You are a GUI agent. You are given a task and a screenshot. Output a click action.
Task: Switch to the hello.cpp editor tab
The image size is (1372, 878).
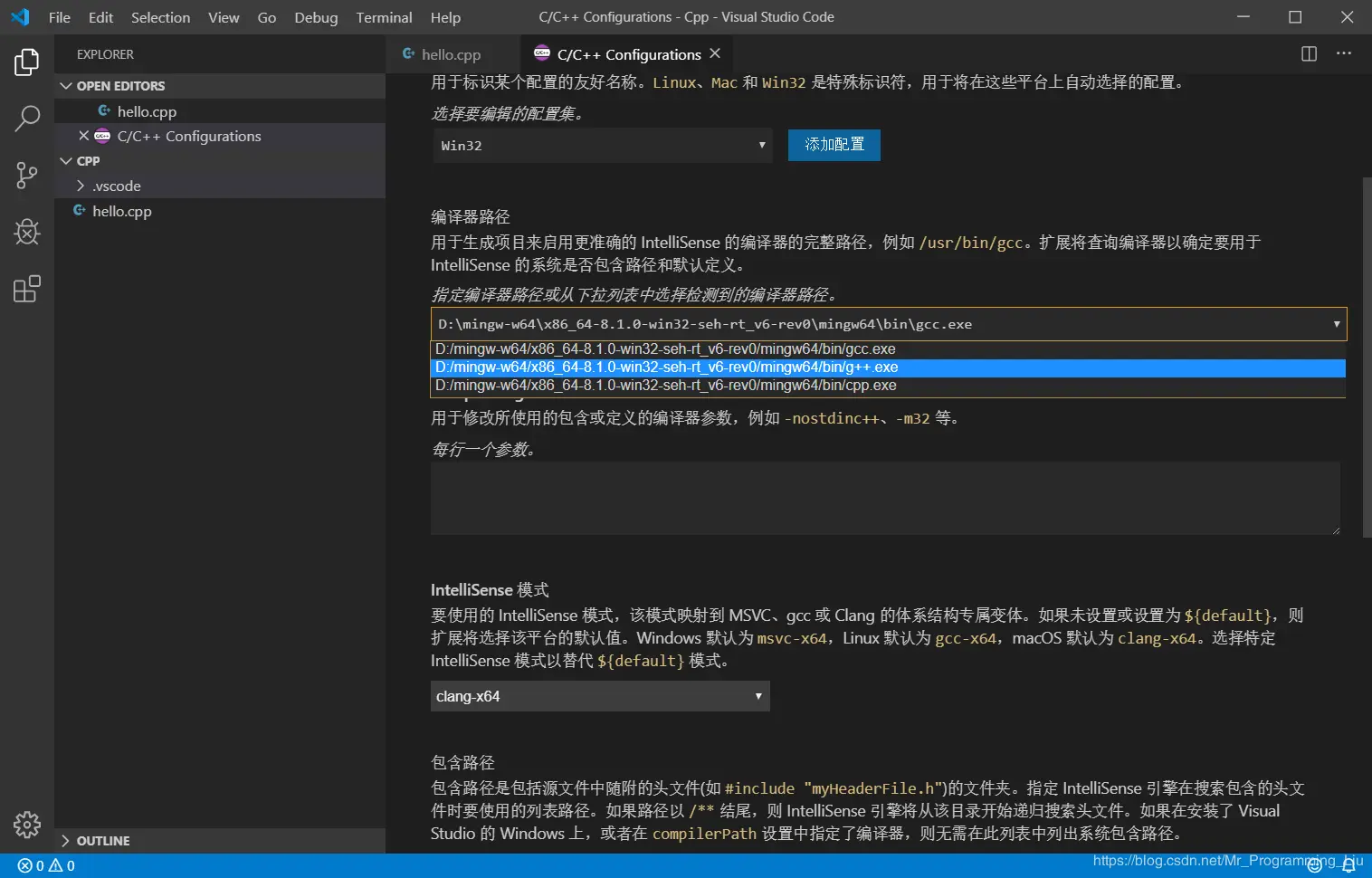[453, 54]
